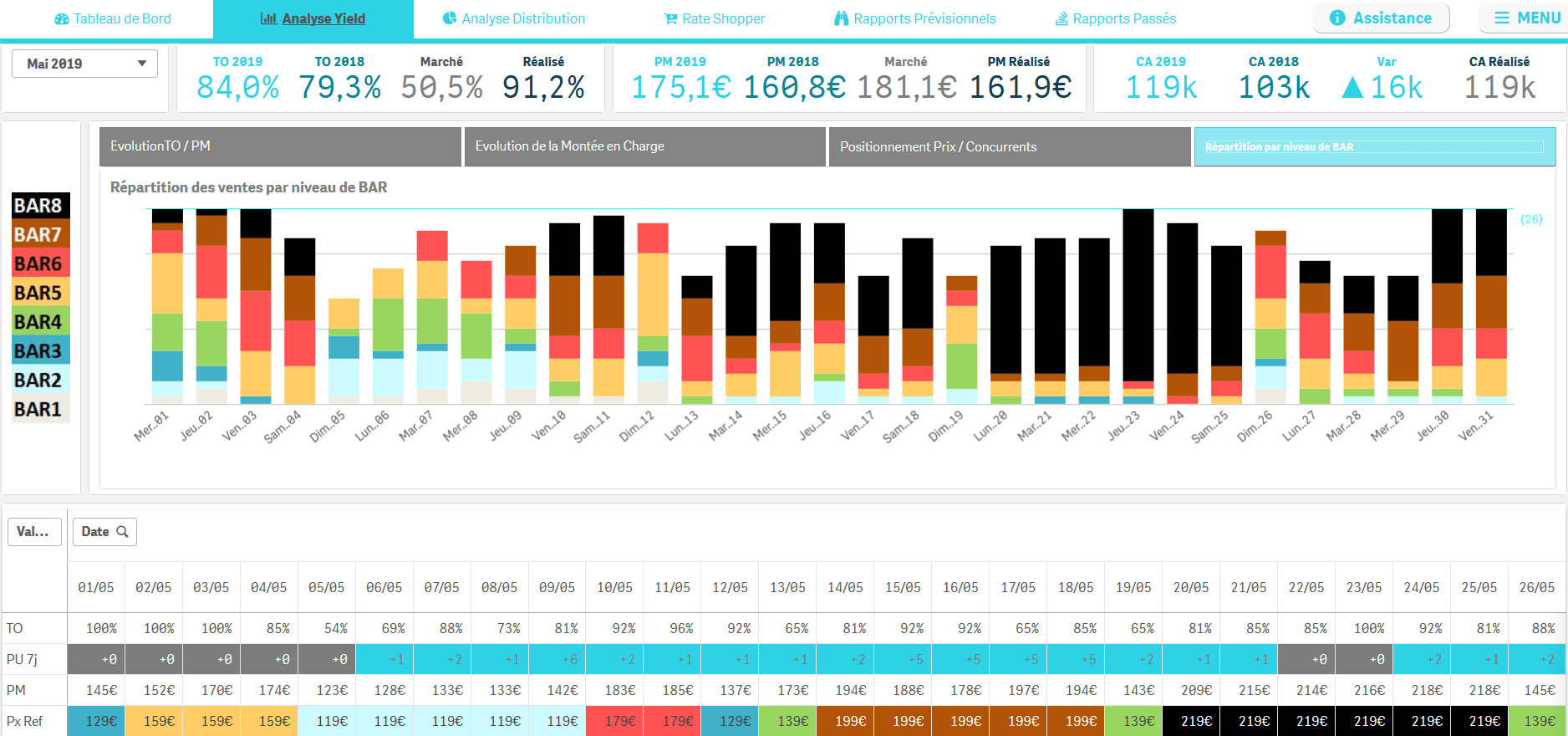Open the Val... selector dropdown

point(34,532)
